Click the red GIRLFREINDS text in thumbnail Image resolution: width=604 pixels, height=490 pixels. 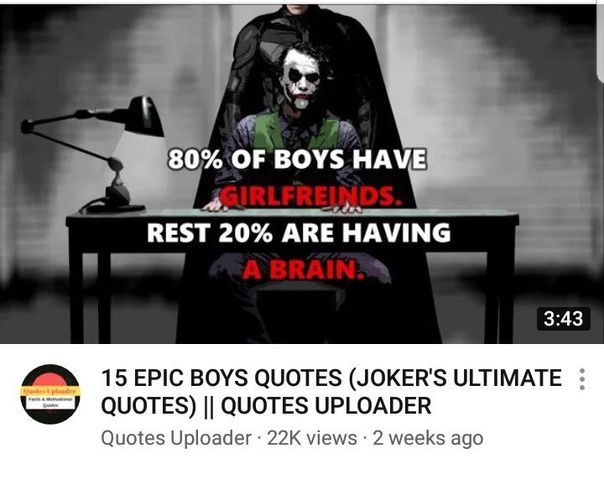coord(311,197)
